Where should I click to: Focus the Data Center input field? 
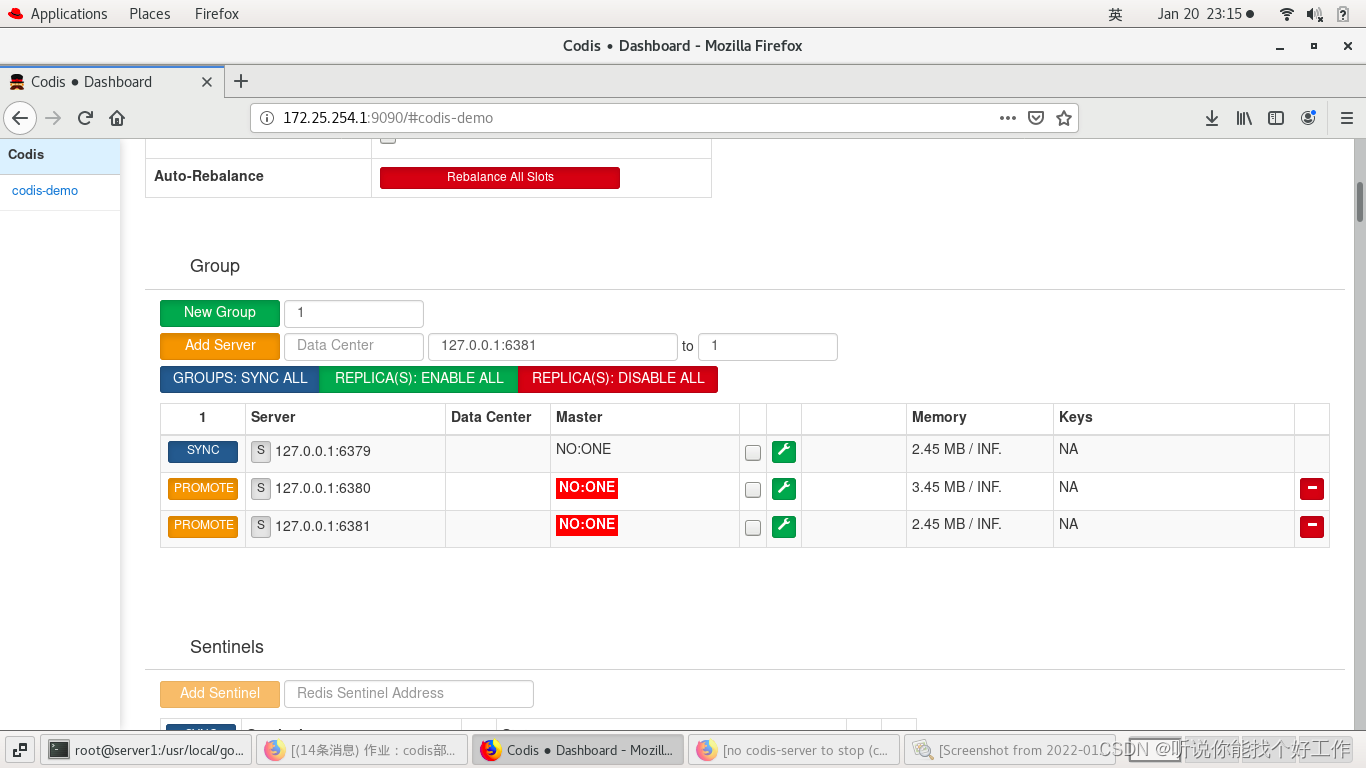[354, 346]
